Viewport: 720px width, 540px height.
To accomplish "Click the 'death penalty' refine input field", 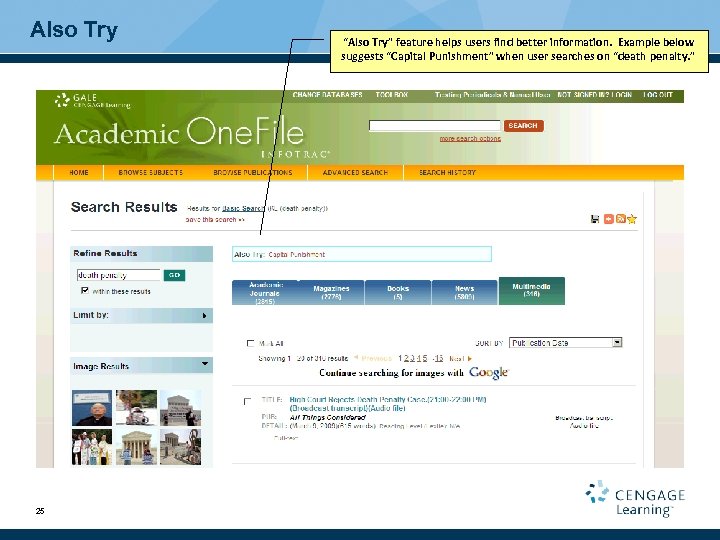I will coord(119,275).
